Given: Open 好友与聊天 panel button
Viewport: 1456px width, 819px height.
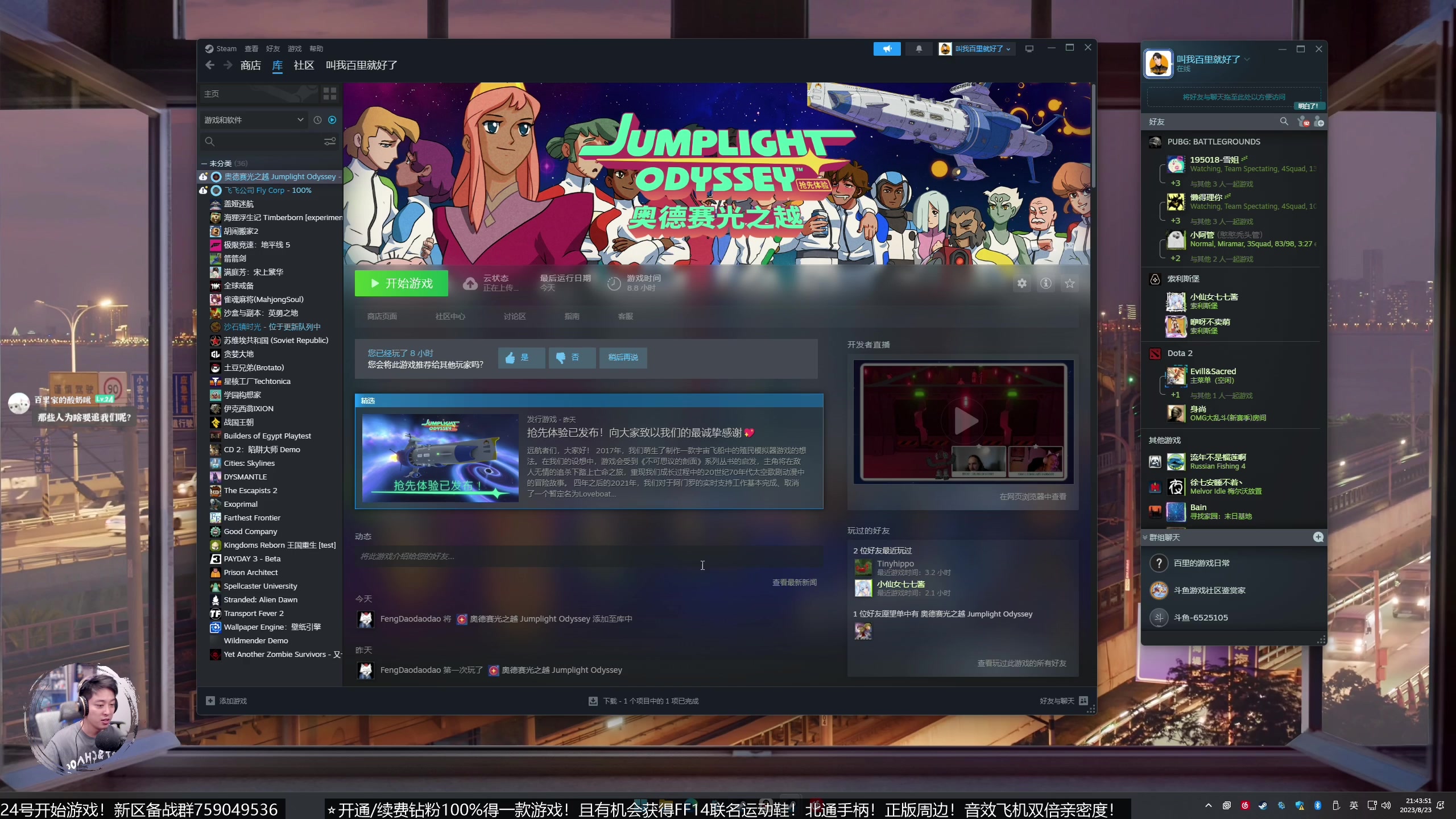Looking at the screenshot, I should coord(1064,701).
